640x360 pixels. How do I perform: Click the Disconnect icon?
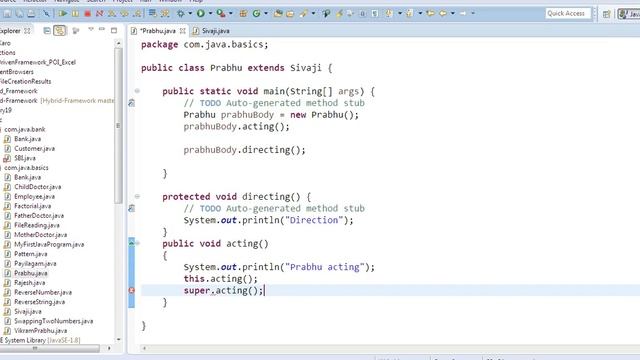(99, 14)
